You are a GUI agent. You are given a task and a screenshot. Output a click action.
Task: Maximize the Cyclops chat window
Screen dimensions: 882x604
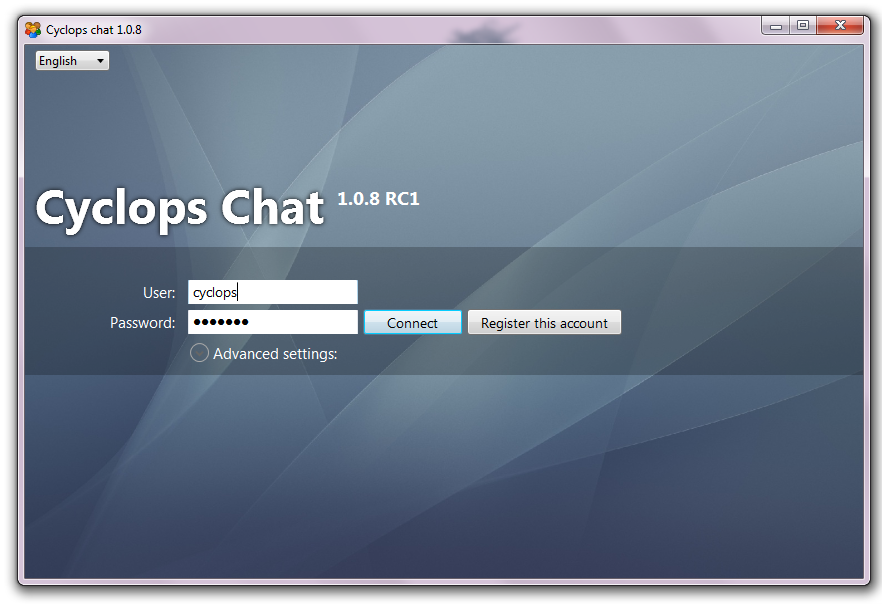pyautogui.click(x=802, y=26)
